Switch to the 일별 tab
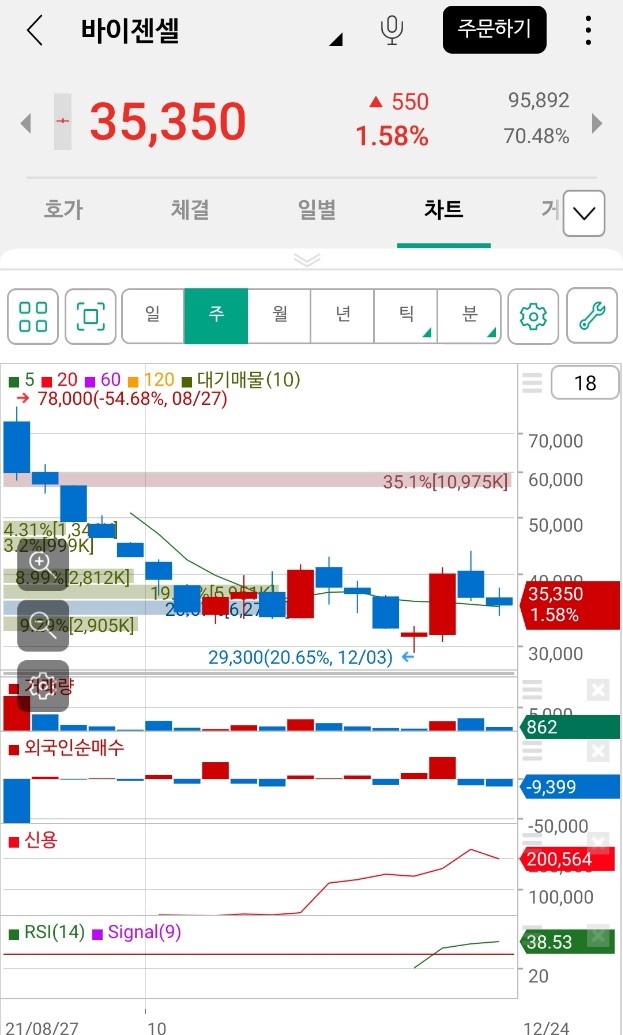This screenshot has width=623, height=1035. pyautogui.click(x=317, y=210)
